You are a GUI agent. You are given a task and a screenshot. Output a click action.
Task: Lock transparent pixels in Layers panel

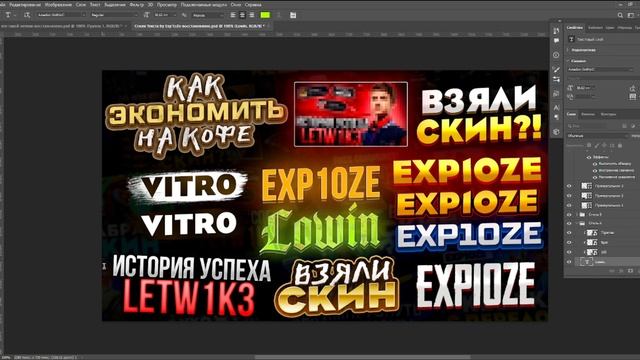(x=589, y=145)
